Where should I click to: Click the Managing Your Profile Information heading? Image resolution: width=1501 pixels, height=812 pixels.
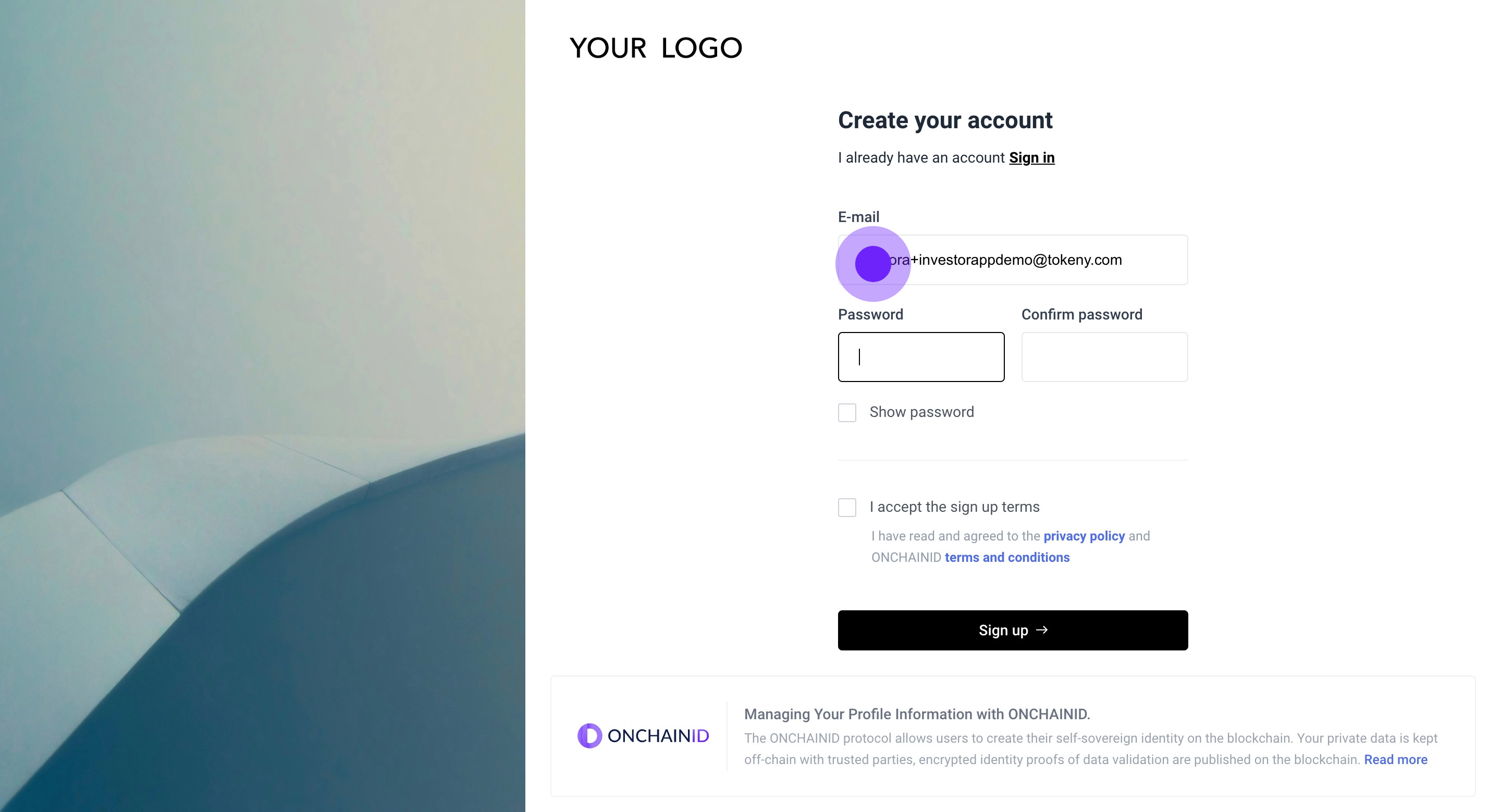(x=917, y=714)
